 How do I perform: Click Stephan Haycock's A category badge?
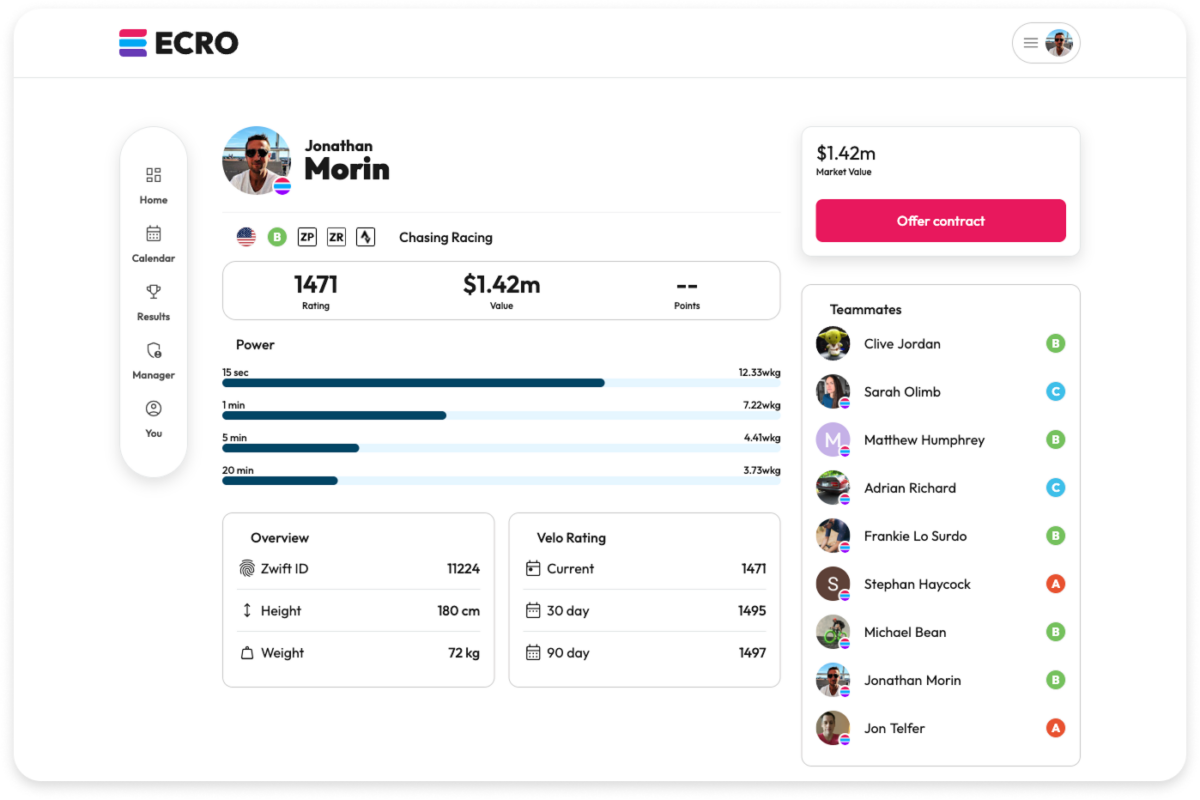pyautogui.click(x=1056, y=583)
